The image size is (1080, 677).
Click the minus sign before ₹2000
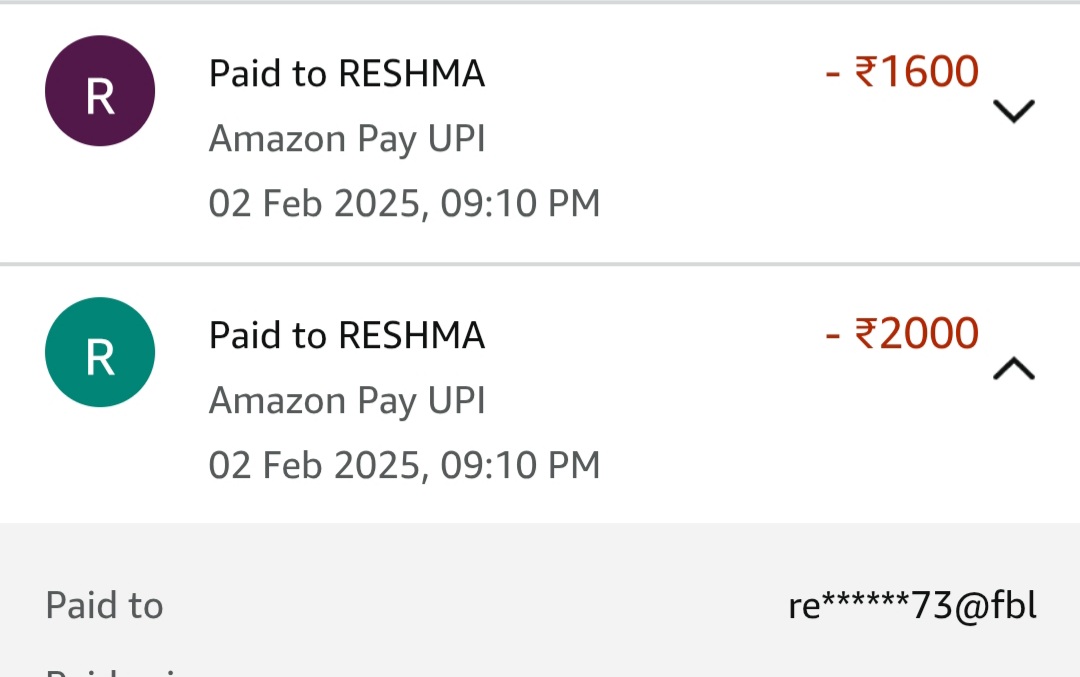(833, 335)
